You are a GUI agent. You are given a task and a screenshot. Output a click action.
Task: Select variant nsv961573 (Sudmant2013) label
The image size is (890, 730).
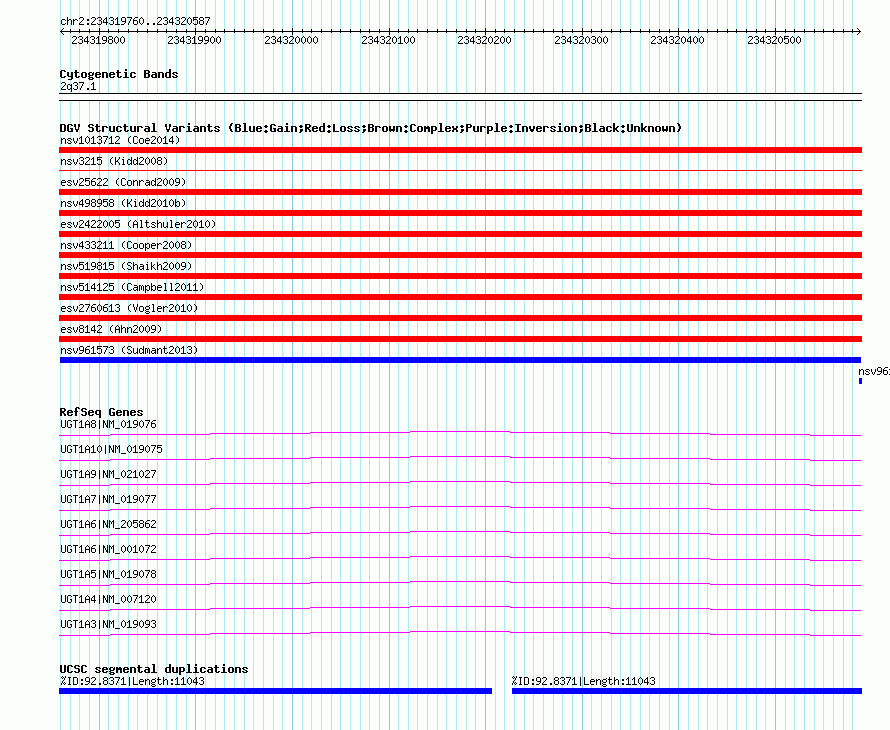click(x=129, y=350)
